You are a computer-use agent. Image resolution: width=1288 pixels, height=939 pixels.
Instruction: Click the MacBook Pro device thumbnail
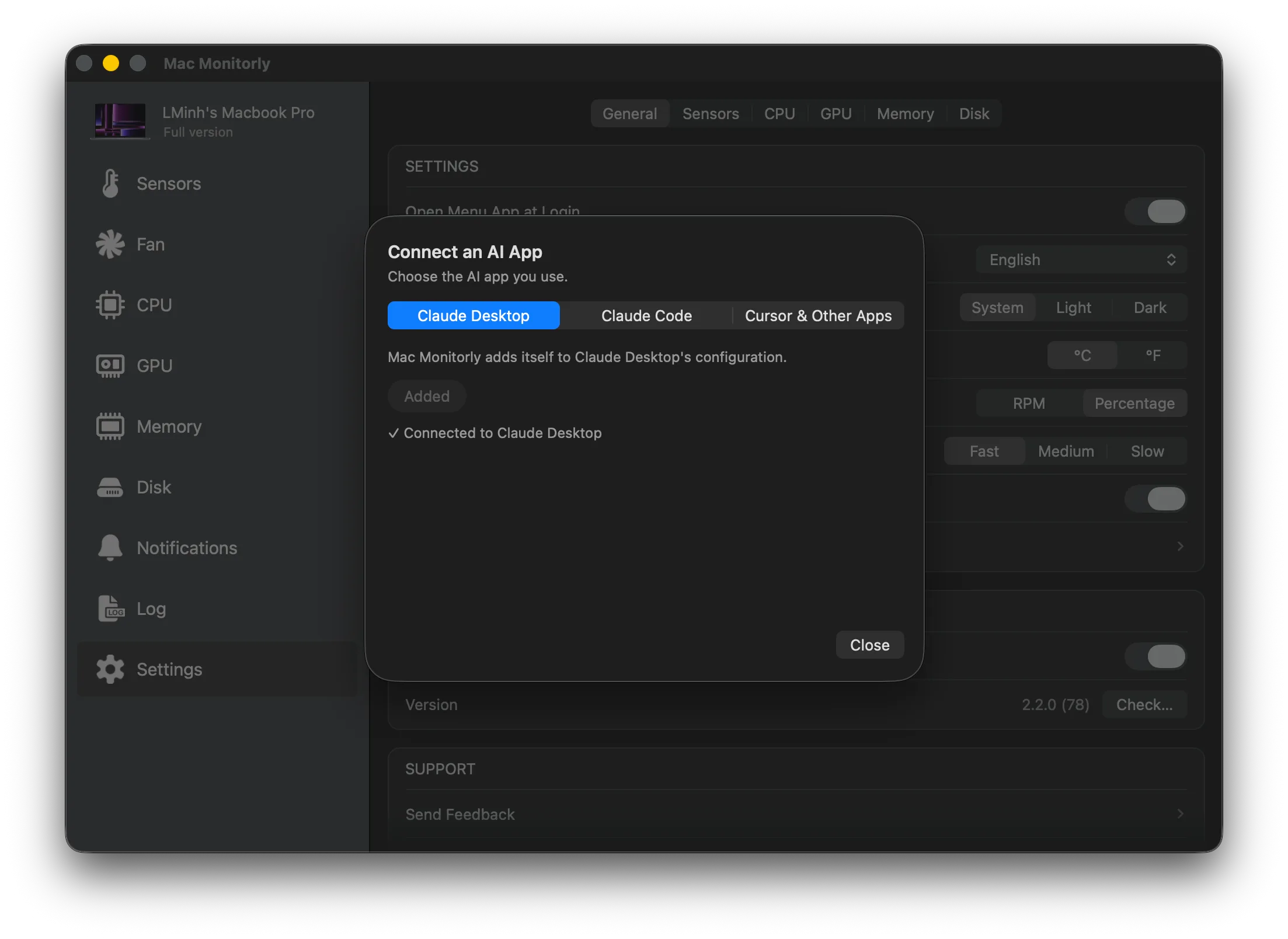coord(120,121)
